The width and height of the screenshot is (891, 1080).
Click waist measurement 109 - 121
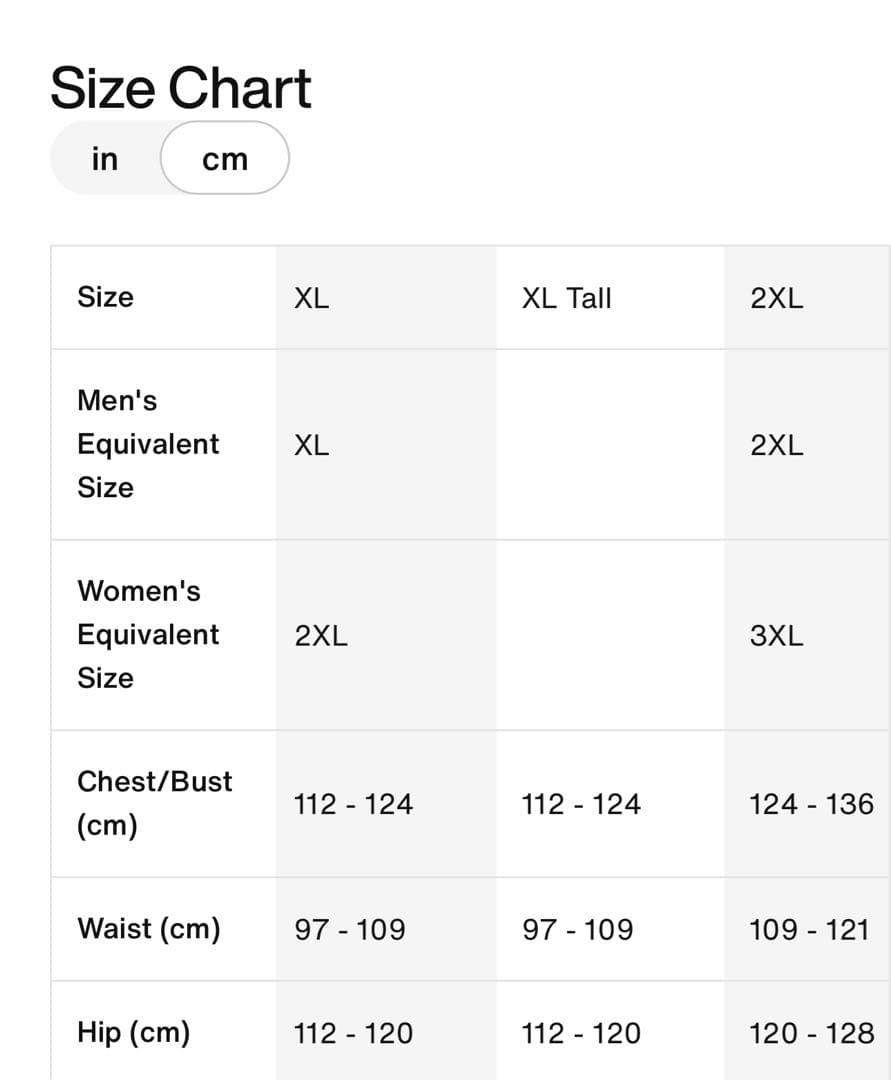click(809, 930)
